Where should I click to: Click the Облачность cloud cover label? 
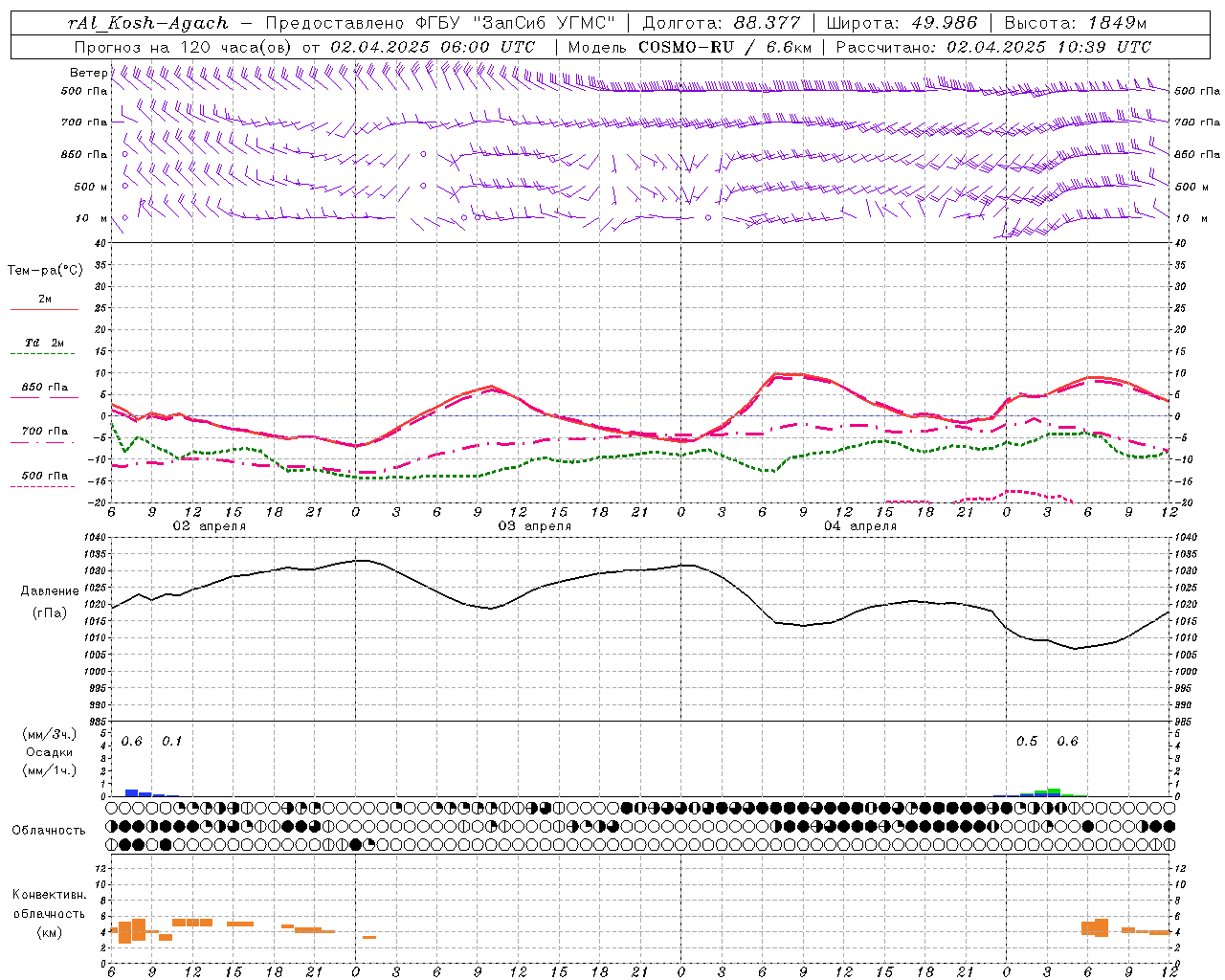point(49,831)
